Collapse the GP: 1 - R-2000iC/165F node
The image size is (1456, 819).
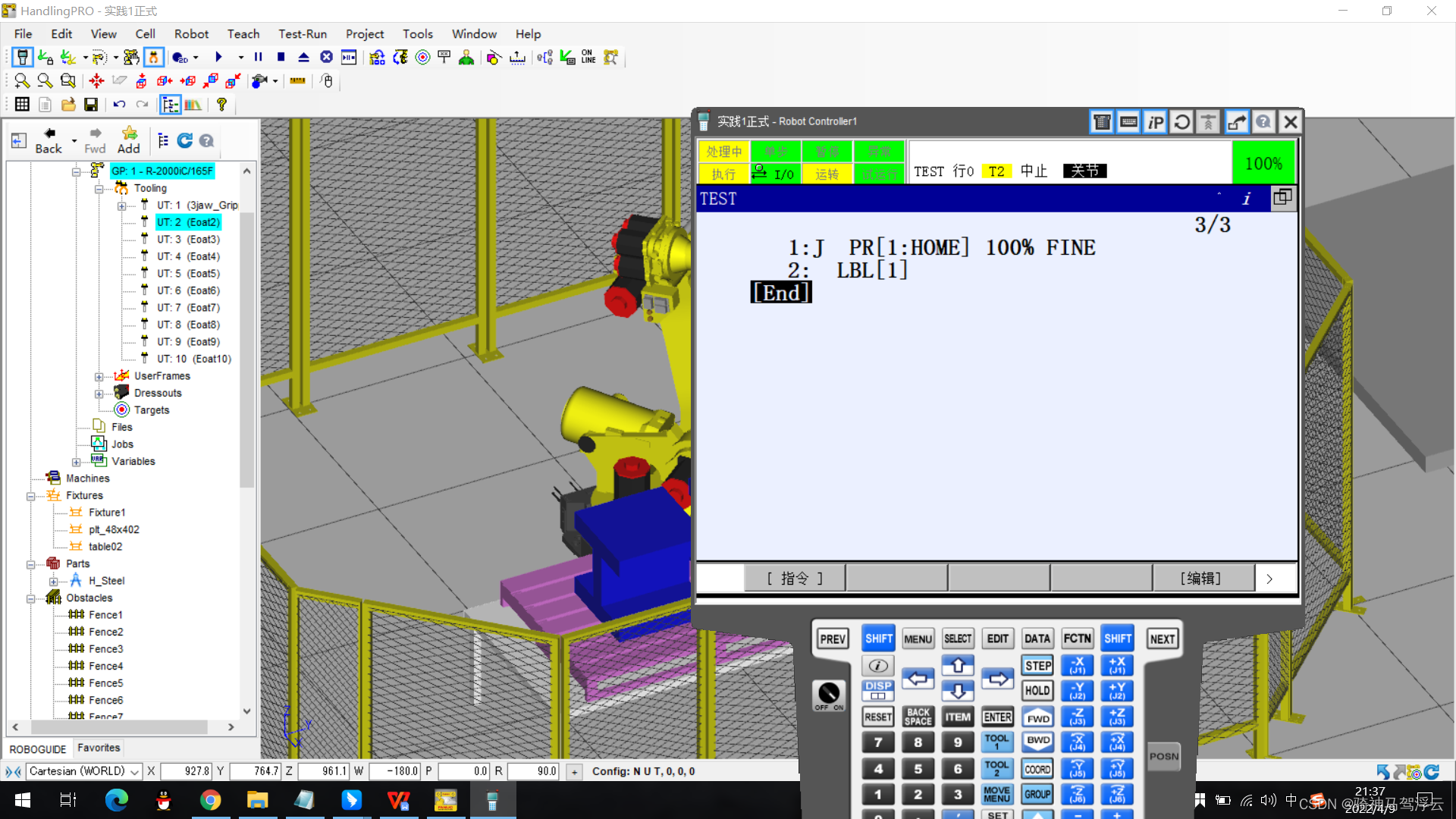click(x=76, y=172)
